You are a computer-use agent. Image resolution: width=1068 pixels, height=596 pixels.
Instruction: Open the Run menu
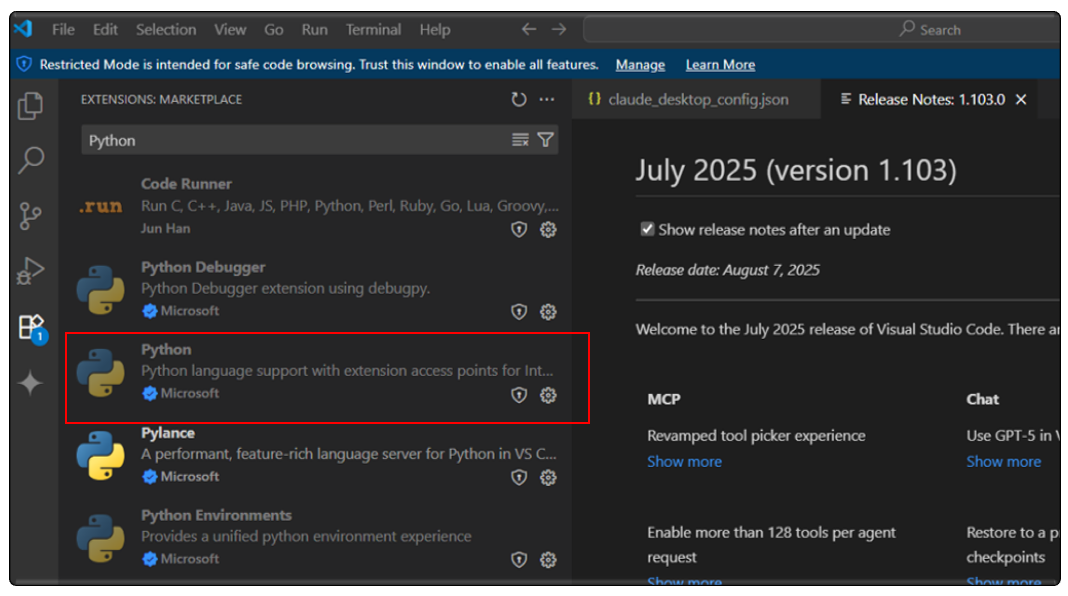[x=314, y=29]
